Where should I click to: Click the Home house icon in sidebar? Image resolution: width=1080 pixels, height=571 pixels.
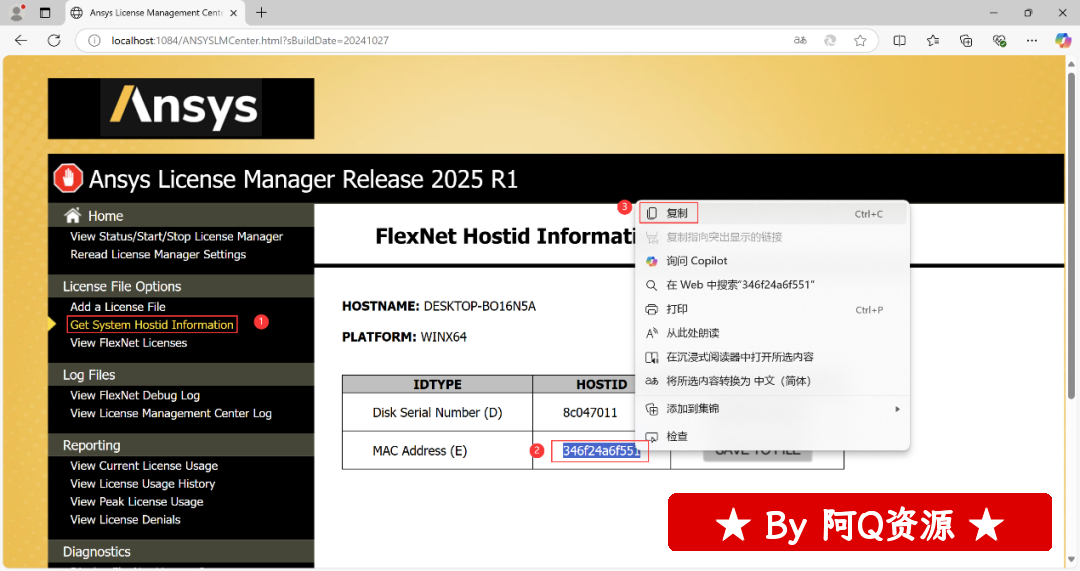tap(73, 215)
